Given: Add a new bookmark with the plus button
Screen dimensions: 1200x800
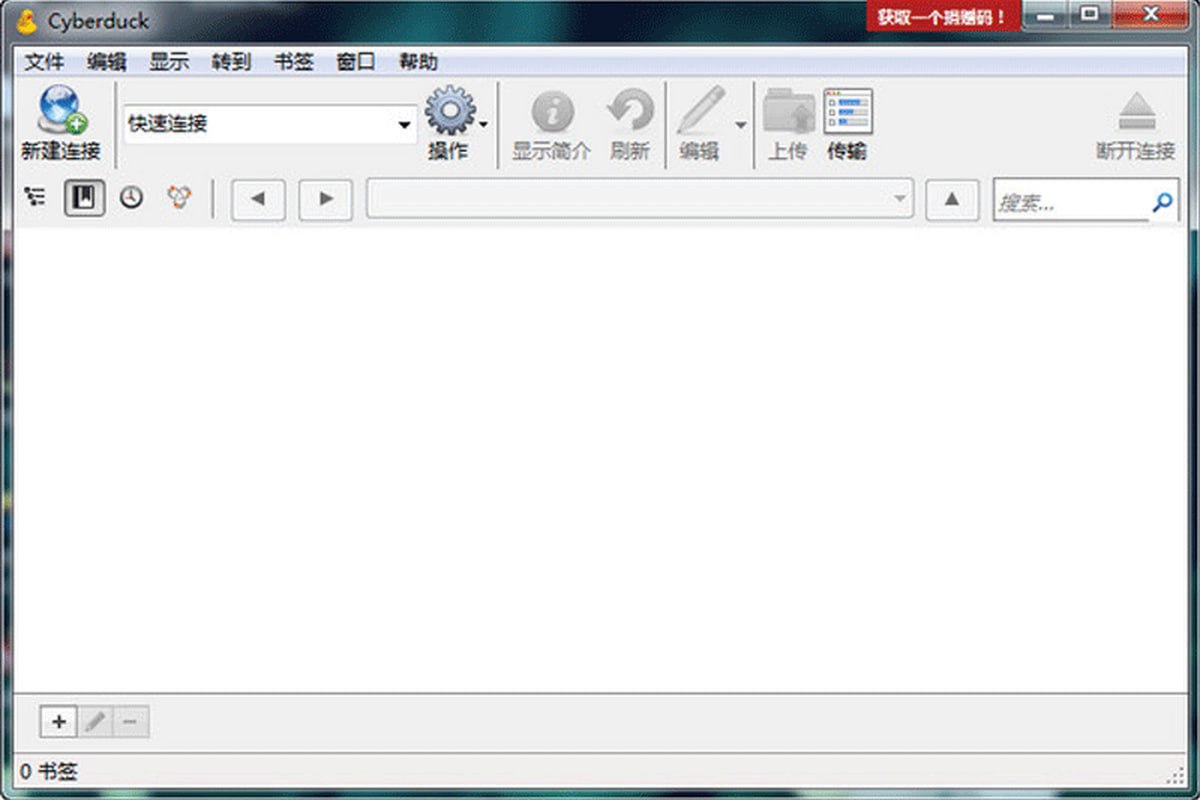Looking at the screenshot, I should tap(57, 721).
